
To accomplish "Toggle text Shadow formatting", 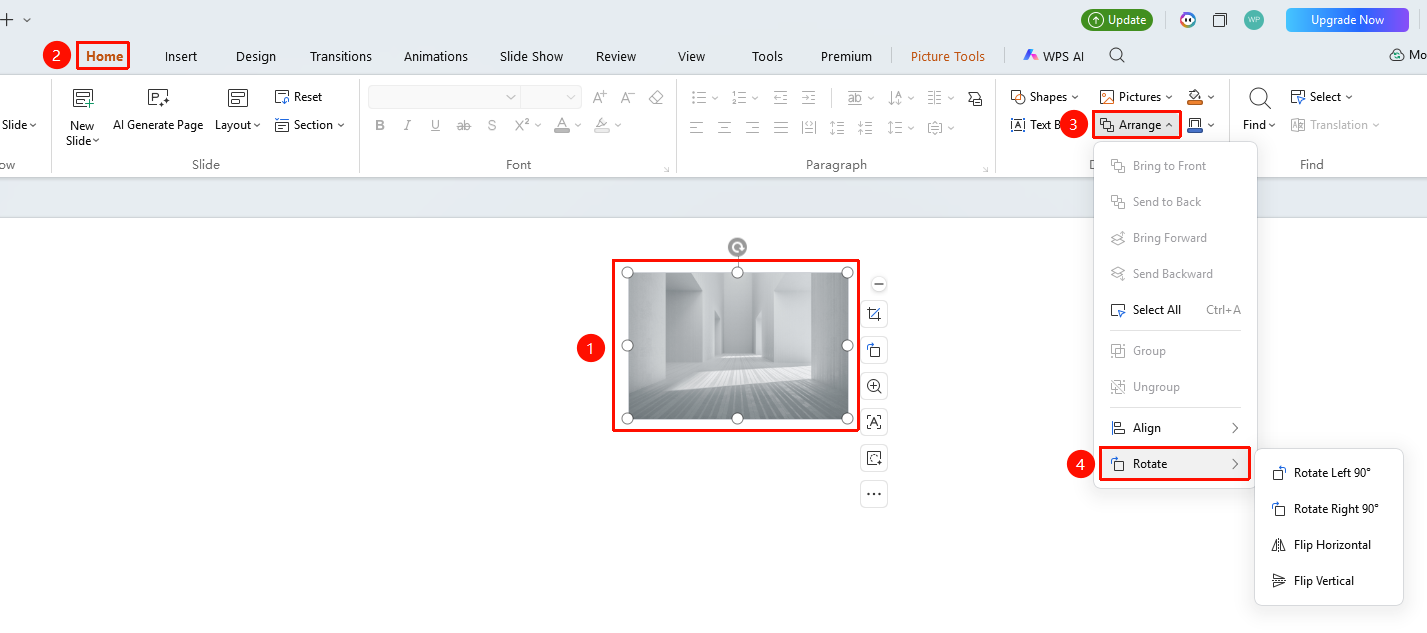I will 492,125.
